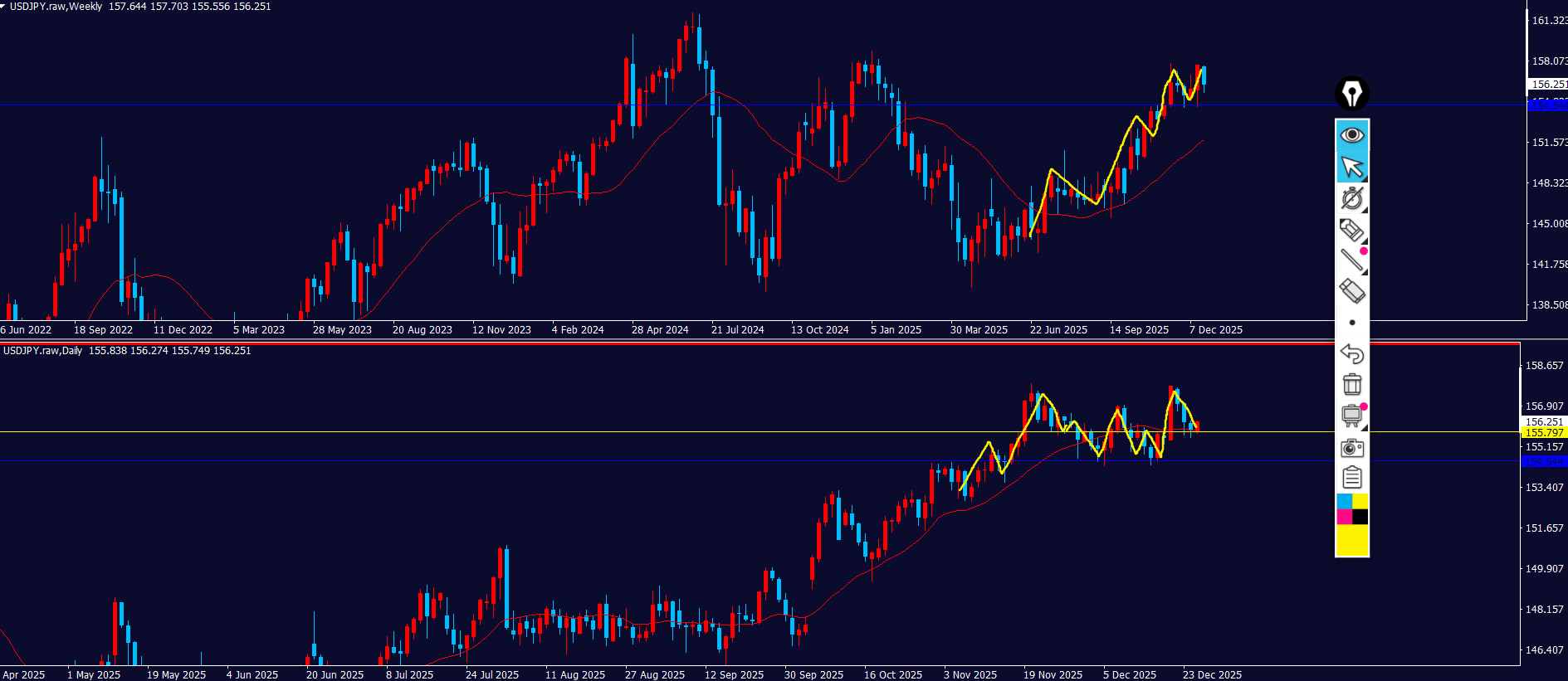Click the USDJPY.raw,Daily chart title
Viewport: 1568px width, 681px height.
tap(43, 351)
